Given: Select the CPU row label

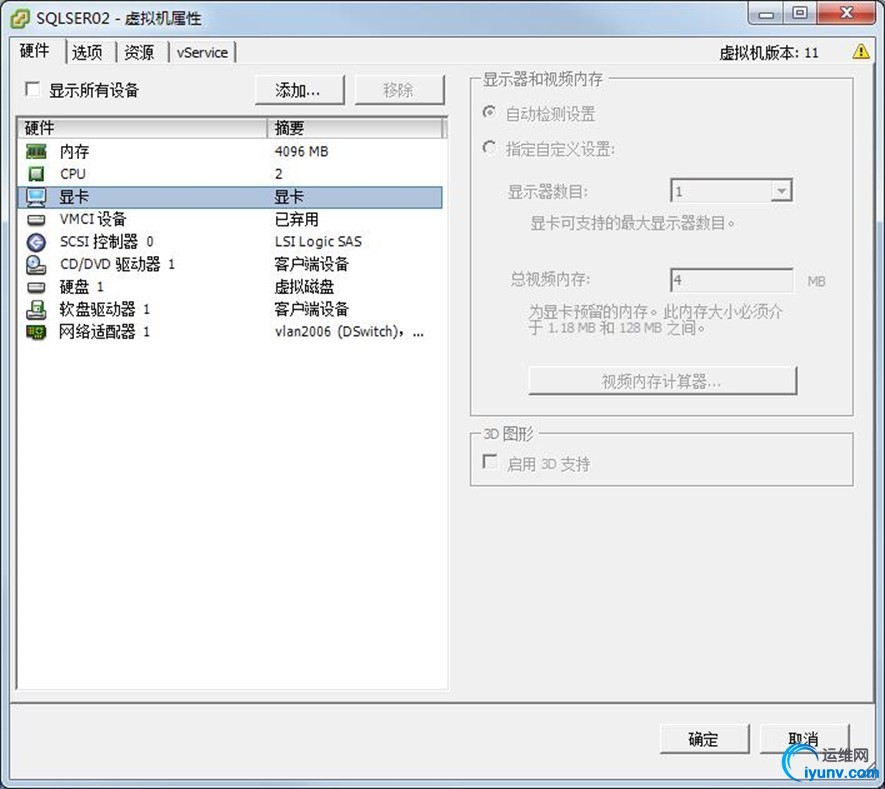Looking at the screenshot, I should 73,174.
